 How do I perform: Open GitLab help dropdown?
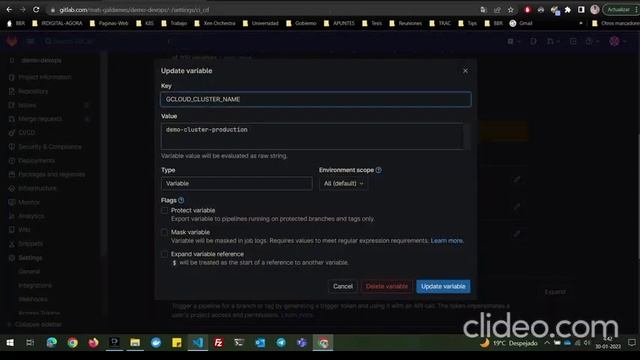point(591,41)
